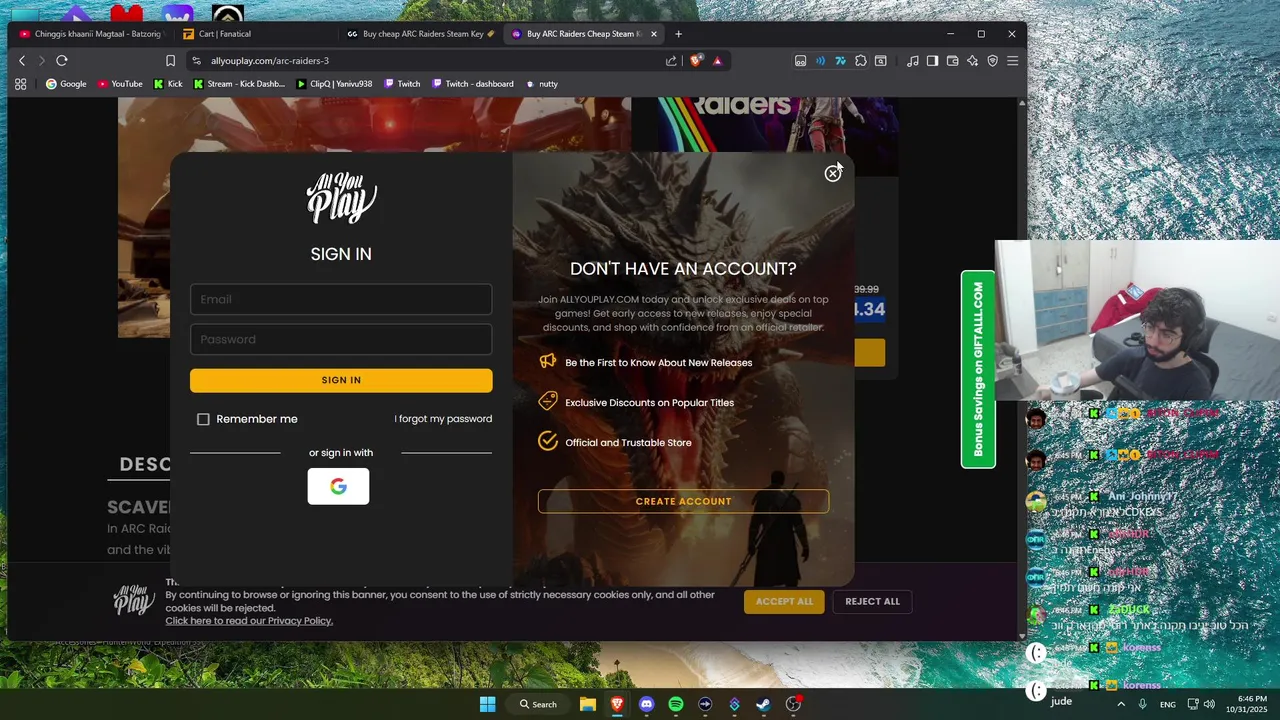Open the browser hamburger menu

(1012, 61)
